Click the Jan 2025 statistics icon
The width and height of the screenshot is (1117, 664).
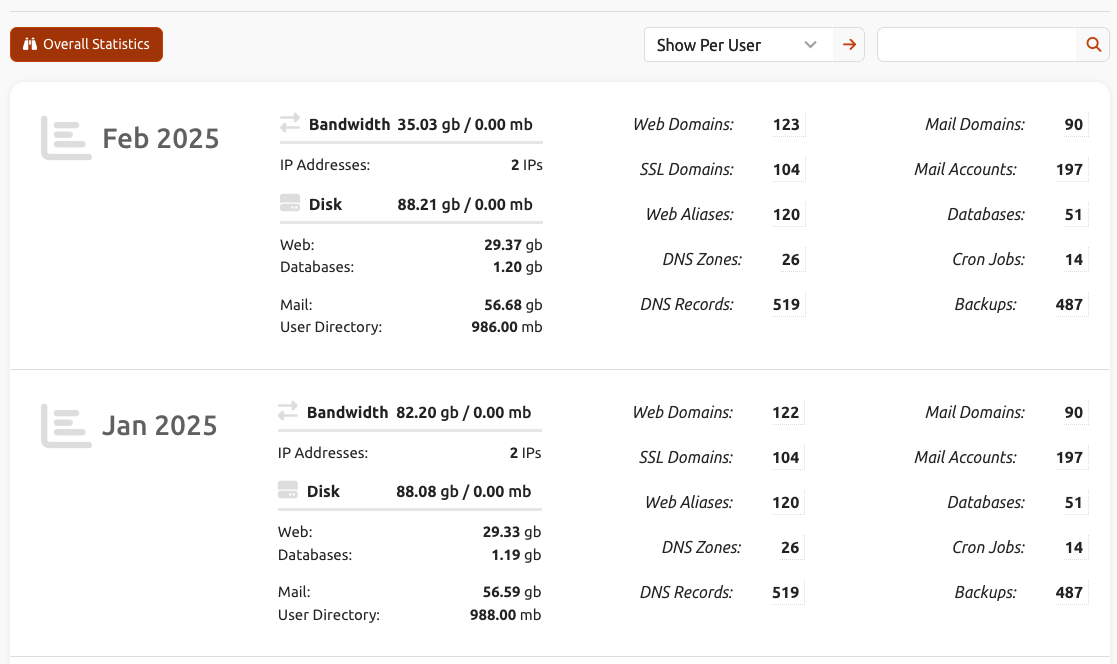tap(66, 426)
